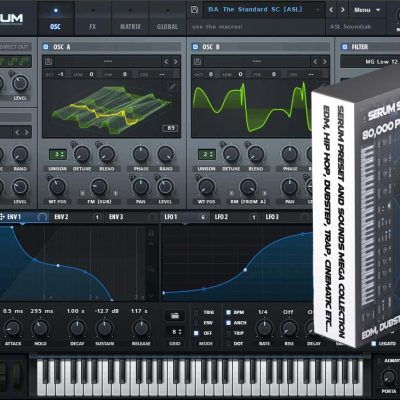This screenshot has width=400, height=400.
Task: Toggle the LFO BPM sync checkbox
Action: tap(228, 313)
